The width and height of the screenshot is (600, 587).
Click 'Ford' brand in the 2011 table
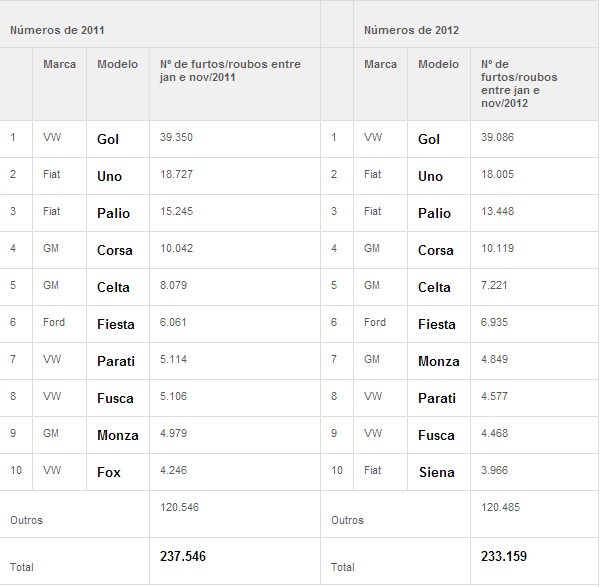pyautogui.click(x=54, y=323)
